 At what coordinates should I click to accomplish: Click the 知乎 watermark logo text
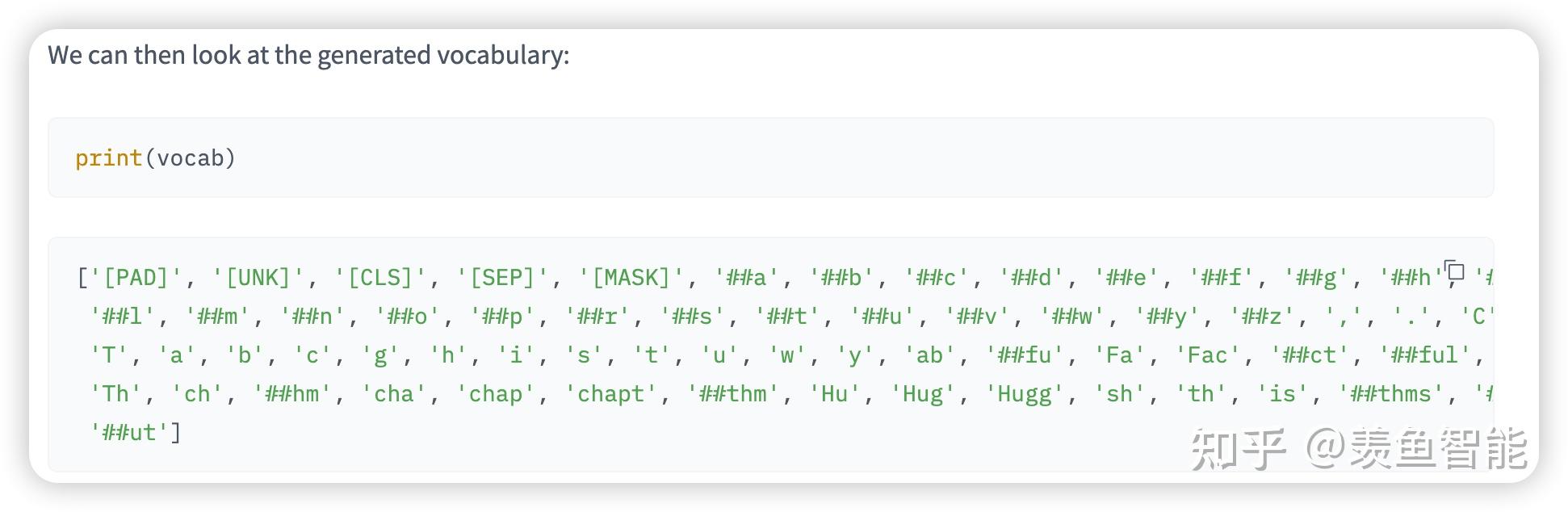[x=1238, y=449]
